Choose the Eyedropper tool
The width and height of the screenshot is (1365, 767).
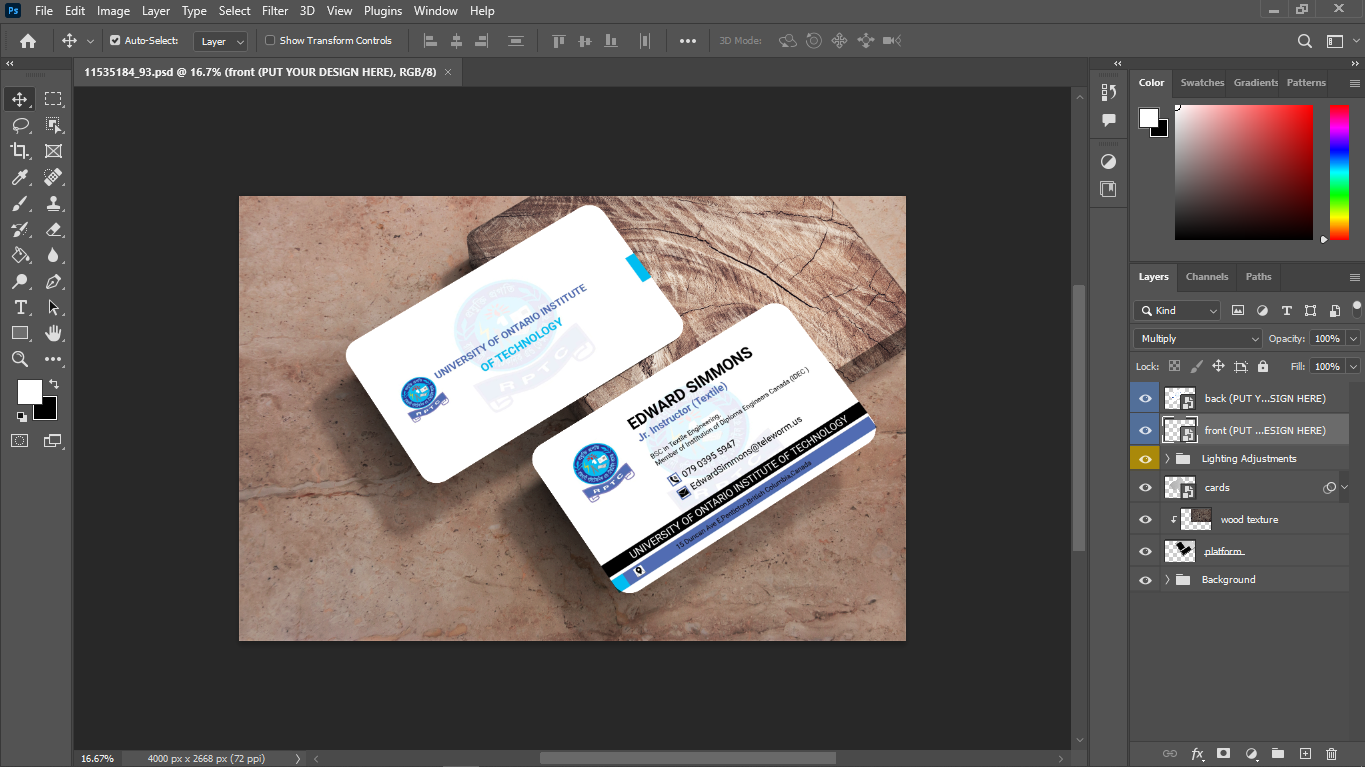point(20,177)
